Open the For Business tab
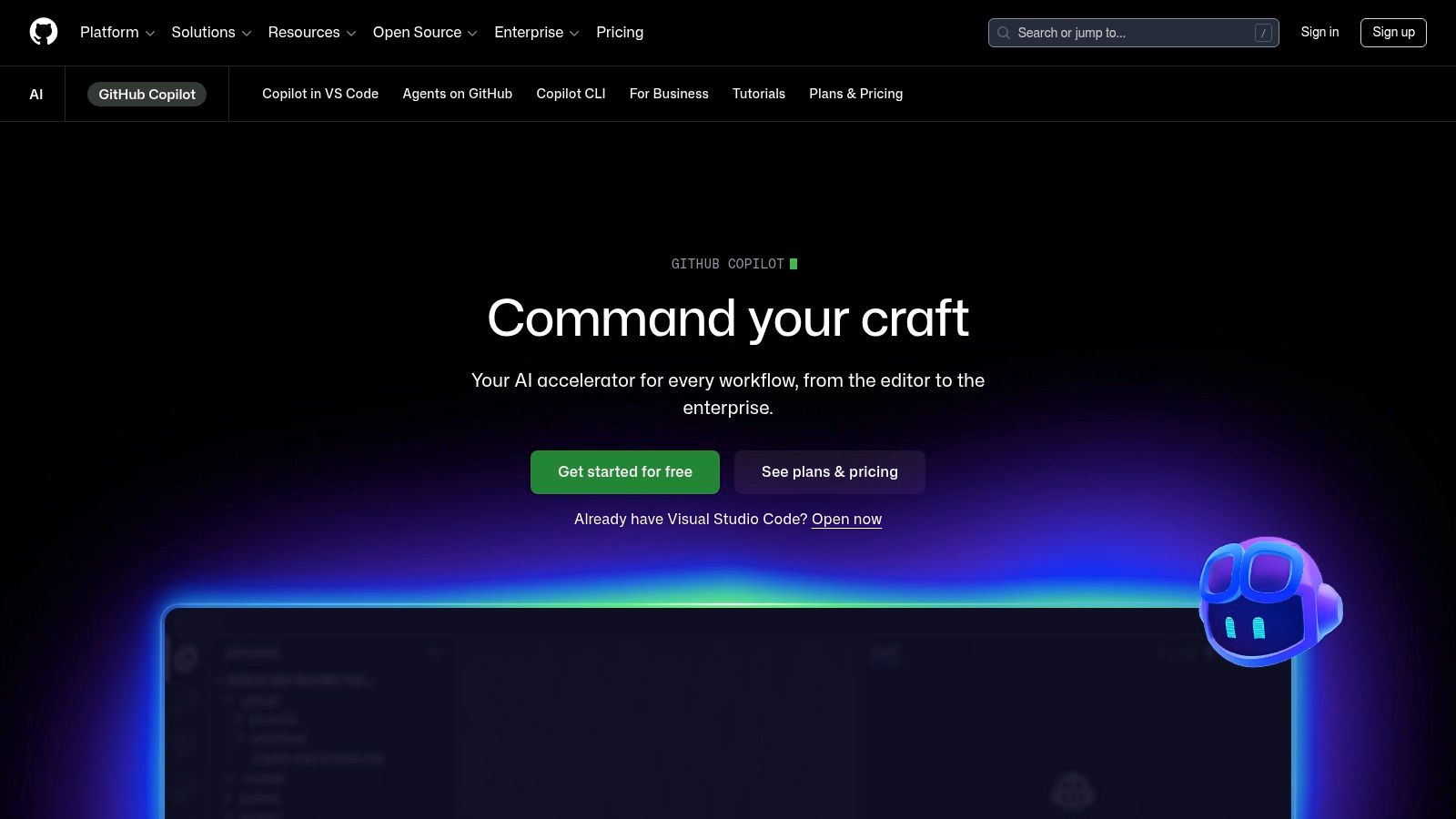Screen dimensions: 1456x819 click(669, 94)
